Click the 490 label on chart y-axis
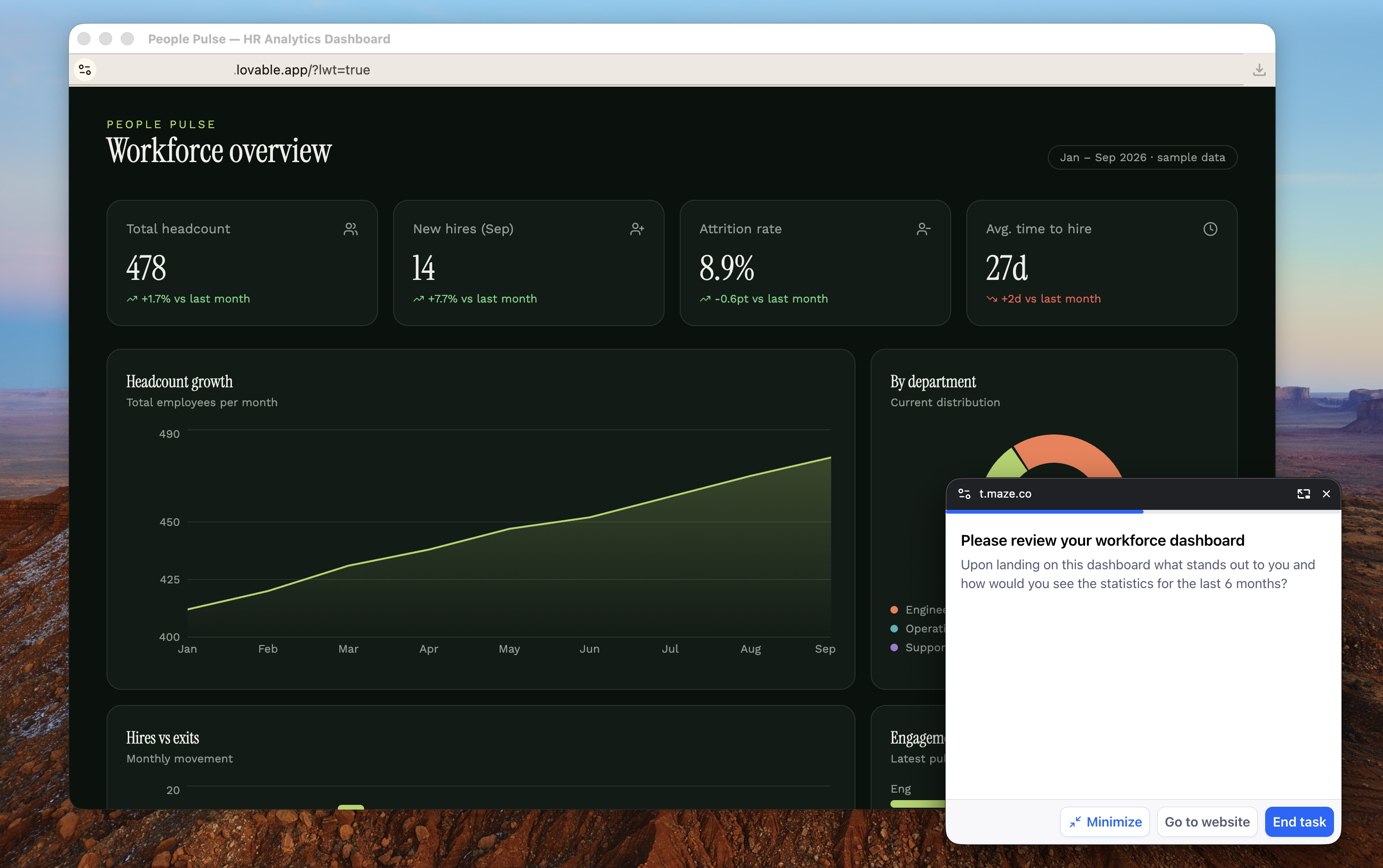The height and width of the screenshot is (868, 1383). (169, 434)
